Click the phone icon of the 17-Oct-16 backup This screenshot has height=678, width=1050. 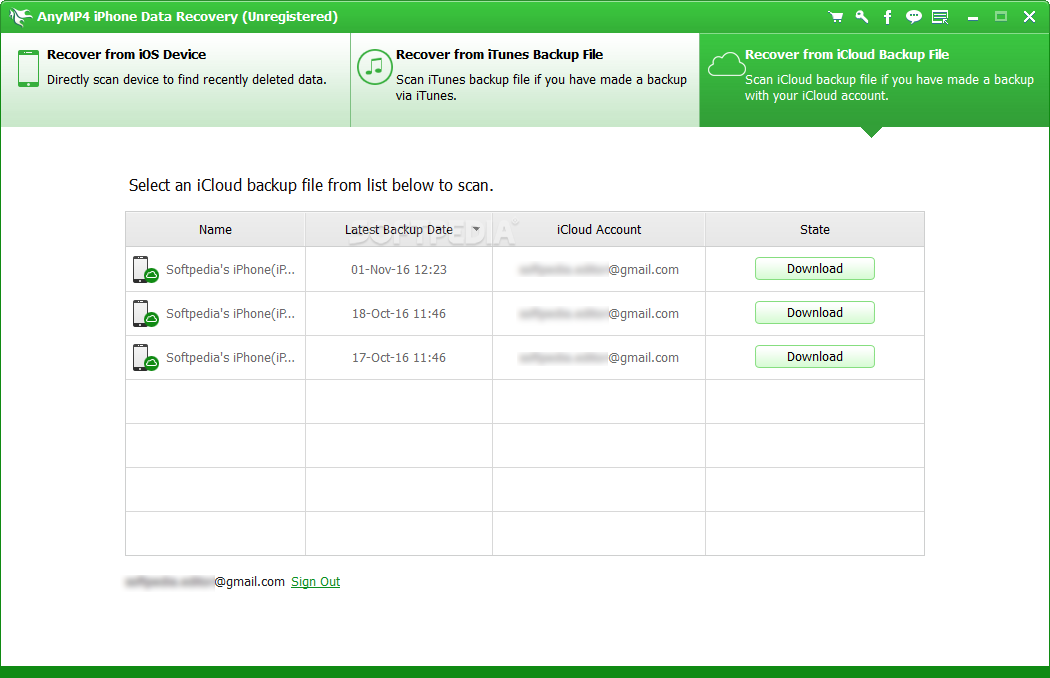coord(145,358)
